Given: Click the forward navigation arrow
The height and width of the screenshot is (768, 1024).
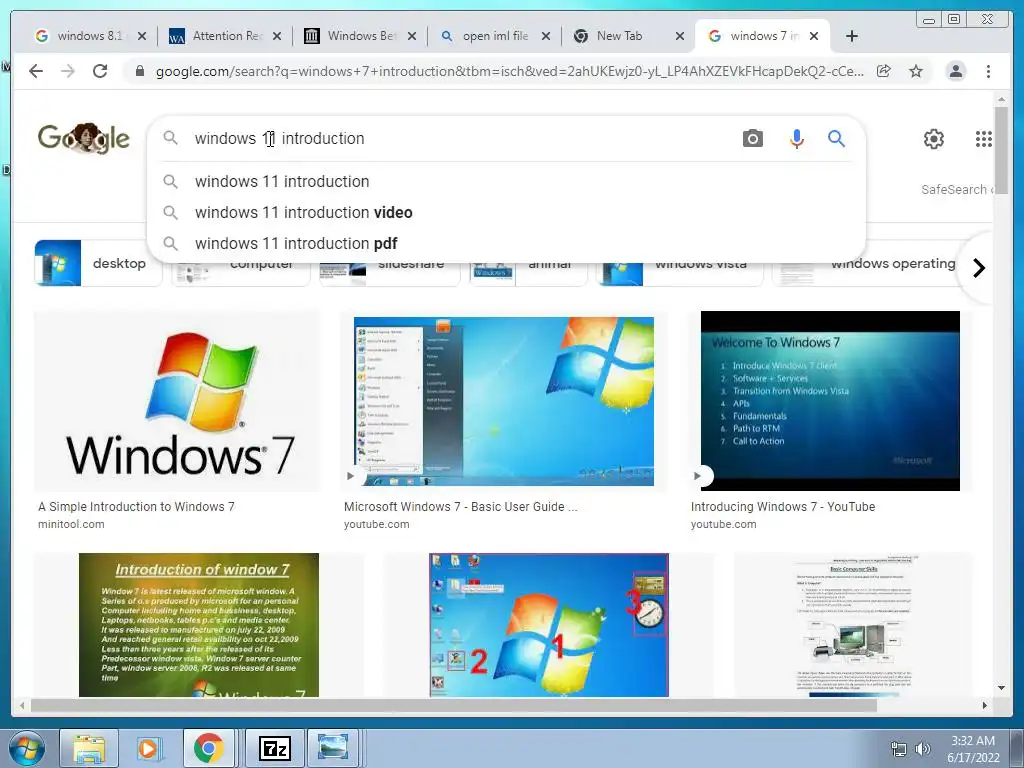Looking at the screenshot, I should click(x=68, y=71).
